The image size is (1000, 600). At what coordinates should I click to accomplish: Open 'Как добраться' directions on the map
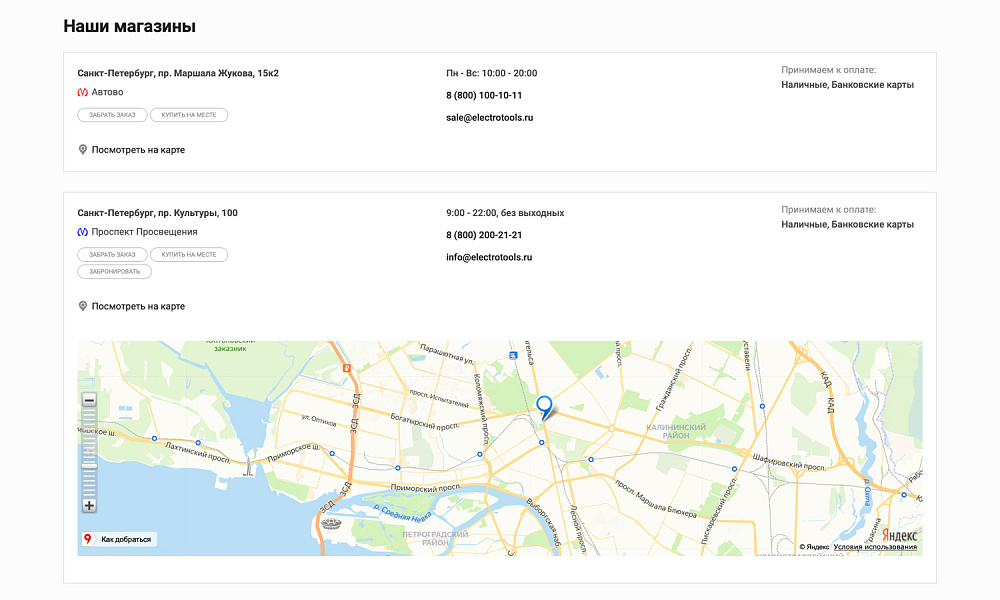(x=119, y=539)
